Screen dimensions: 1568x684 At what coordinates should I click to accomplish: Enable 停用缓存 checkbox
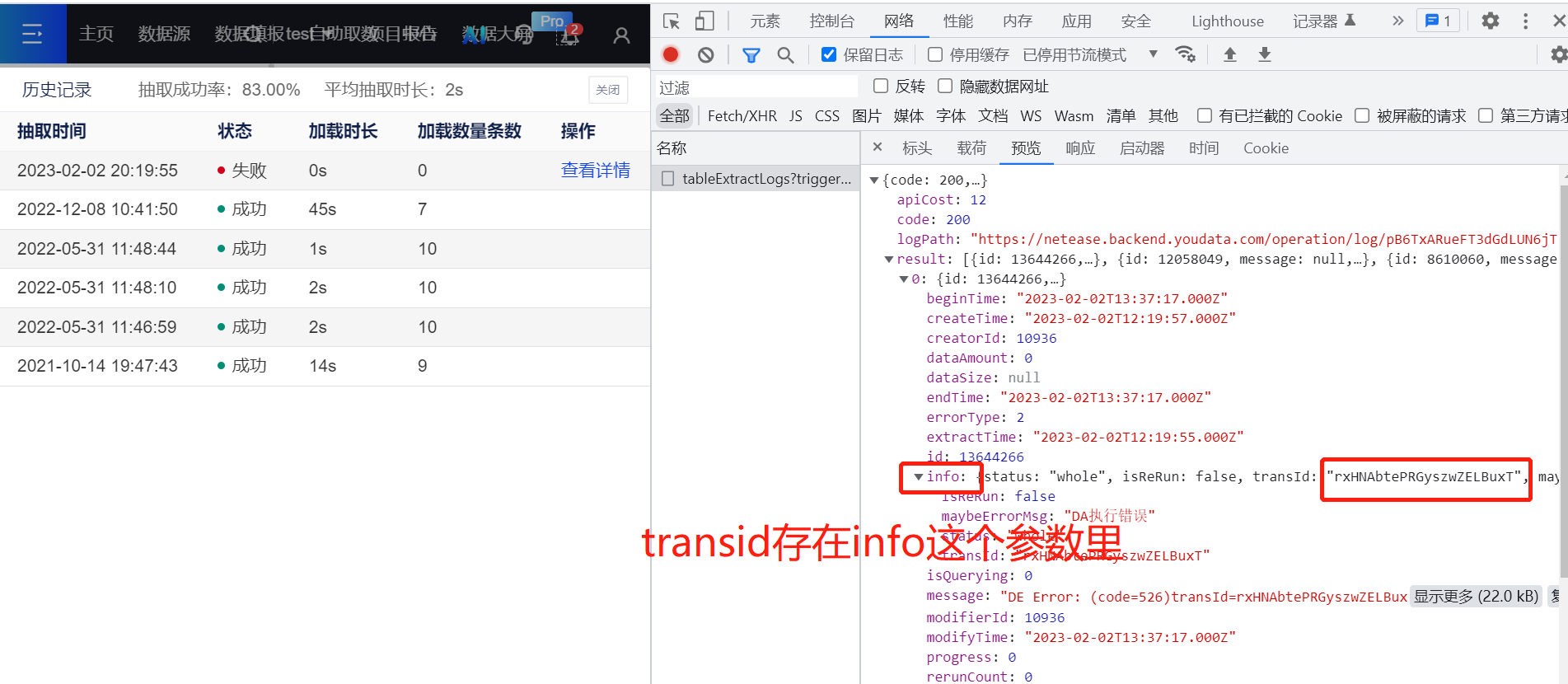(935, 54)
